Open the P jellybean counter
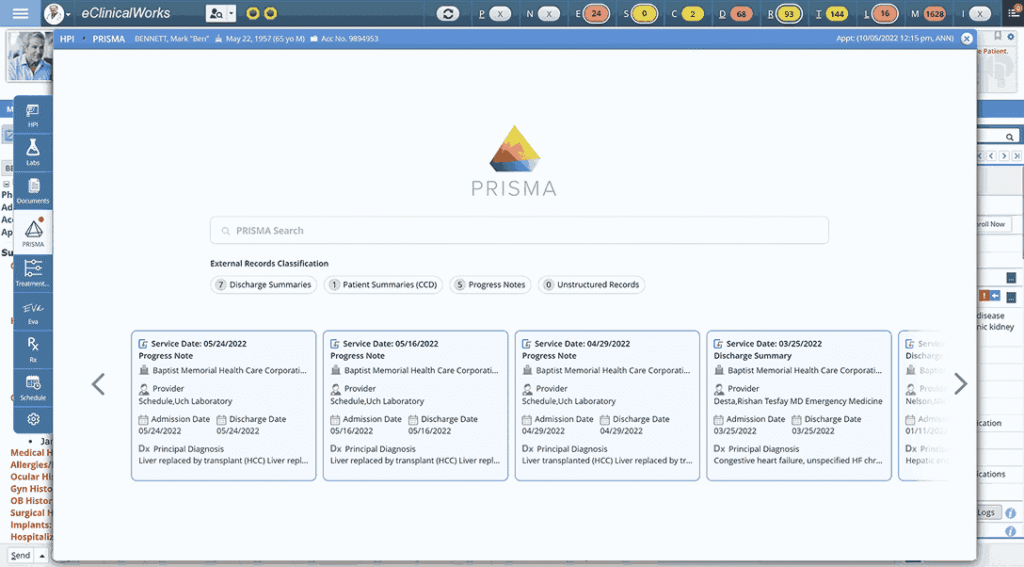The width and height of the screenshot is (1024, 567). pos(500,14)
